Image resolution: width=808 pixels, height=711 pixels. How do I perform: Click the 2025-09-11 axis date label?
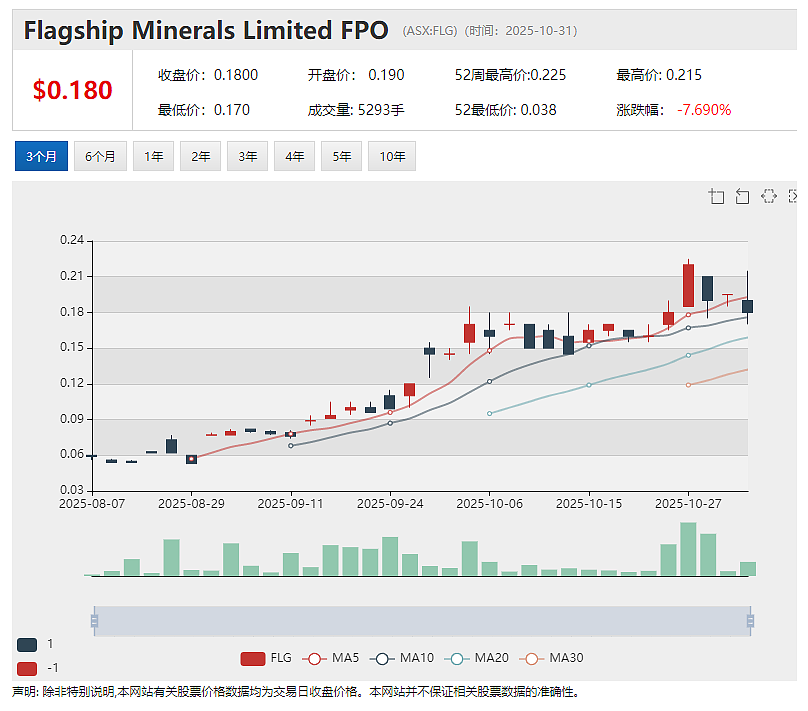(x=291, y=503)
